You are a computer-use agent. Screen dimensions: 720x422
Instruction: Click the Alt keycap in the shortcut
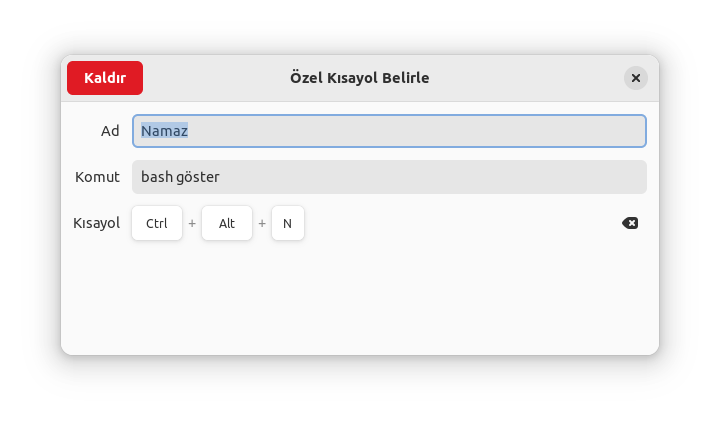point(227,223)
